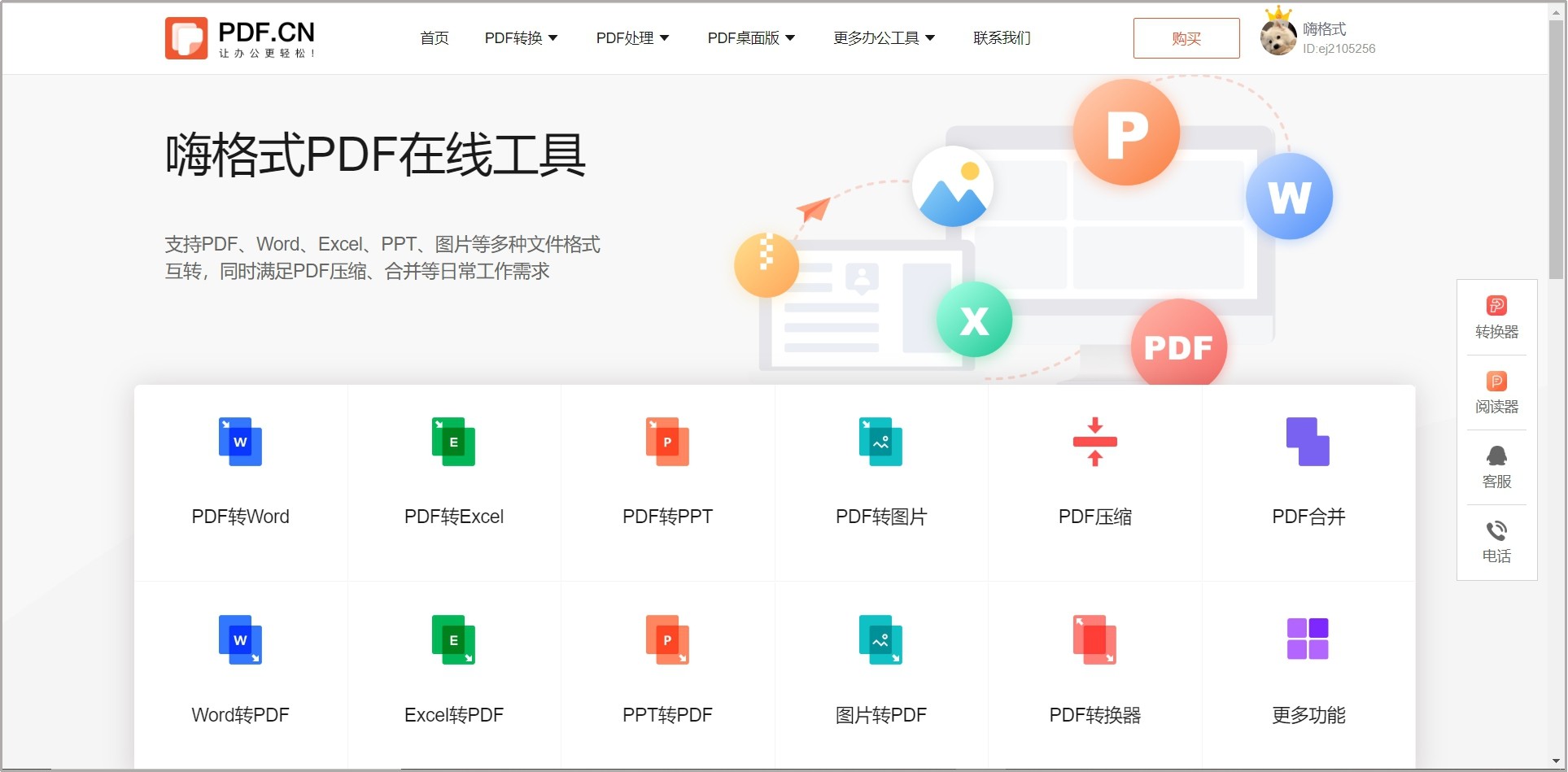1568x772 pixels.
Task: Open the Word转PDF tool icon
Action: [240, 639]
